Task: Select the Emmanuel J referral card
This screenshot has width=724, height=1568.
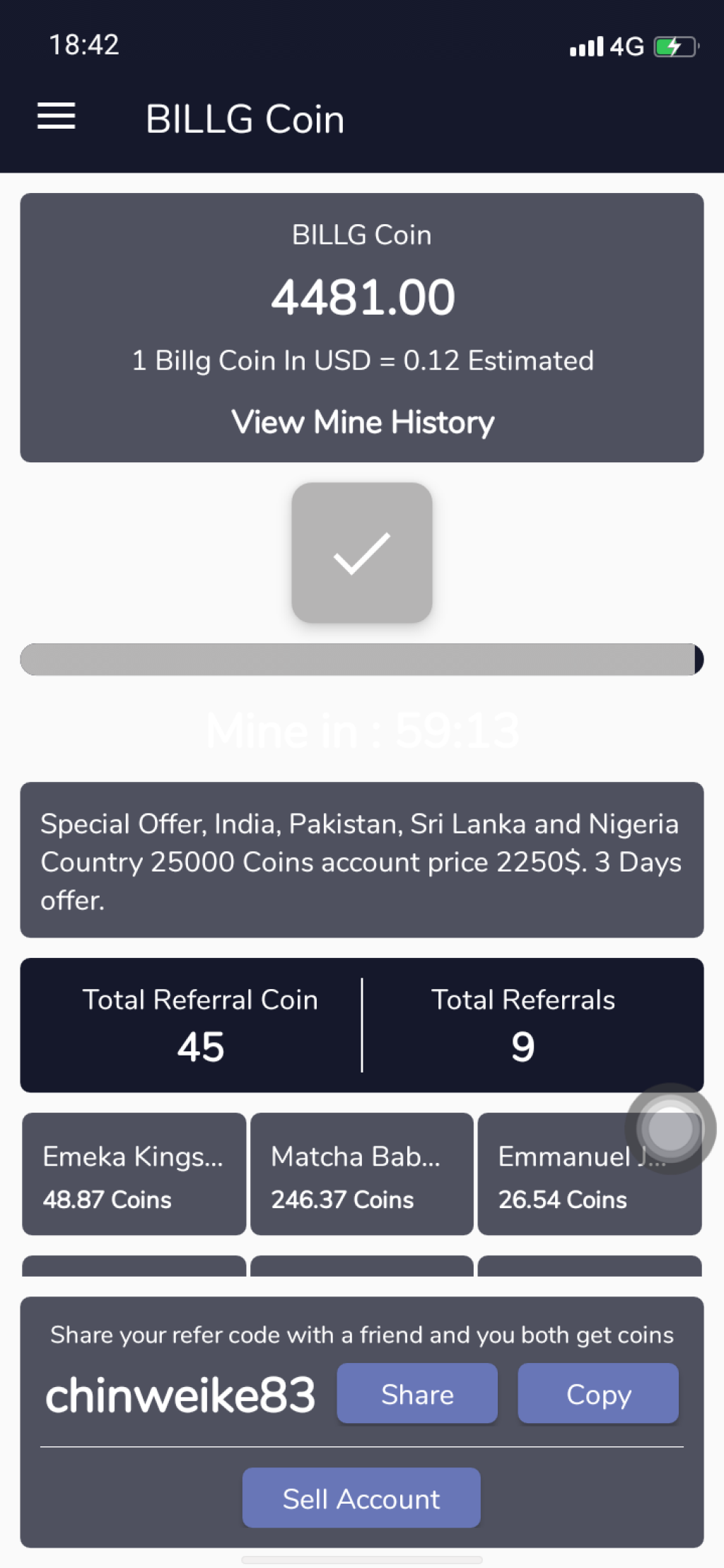Action: click(x=590, y=1174)
